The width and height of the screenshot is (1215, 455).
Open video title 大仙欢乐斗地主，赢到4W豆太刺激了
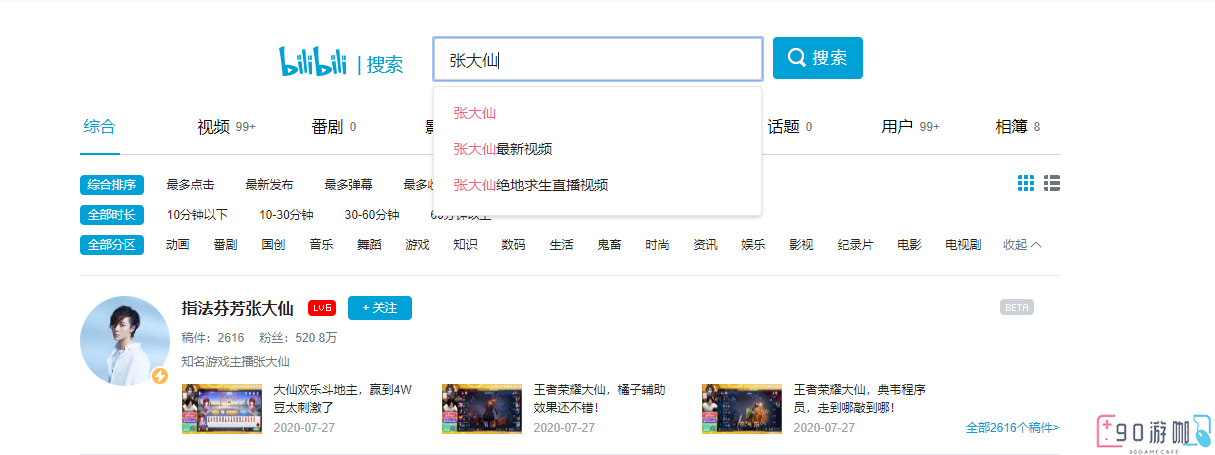pos(343,399)
